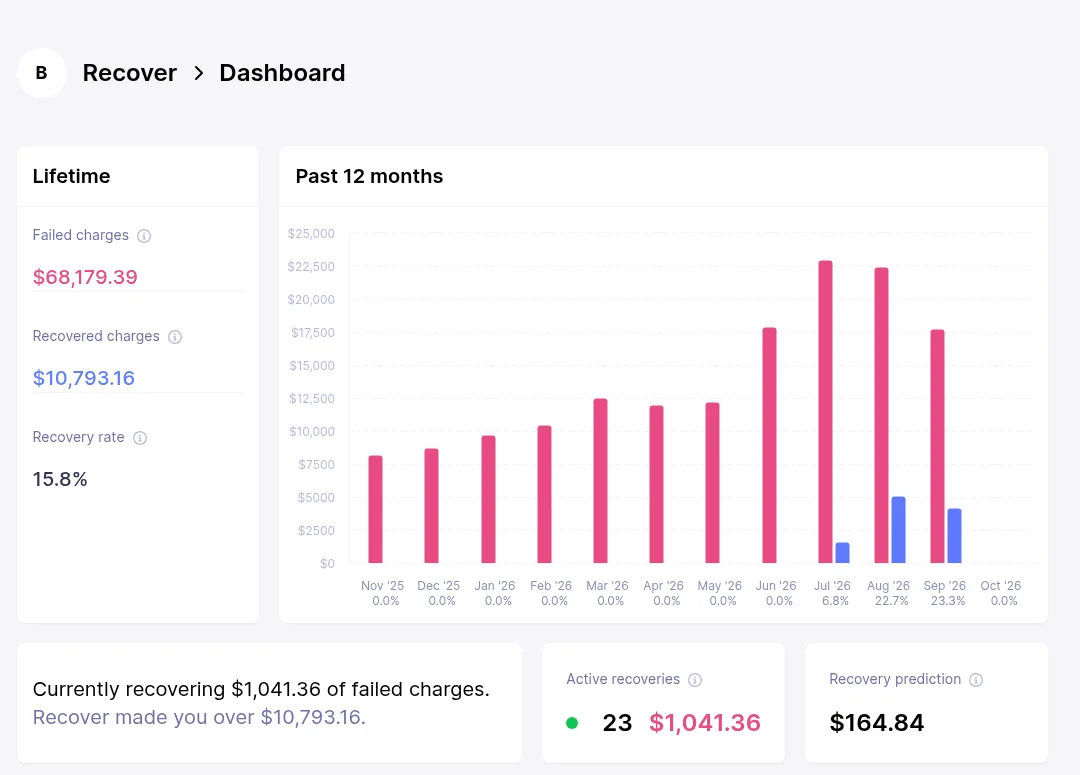
Task: Click the Currently recovering $1,041.36 sentence
Action: pos(261,689)
